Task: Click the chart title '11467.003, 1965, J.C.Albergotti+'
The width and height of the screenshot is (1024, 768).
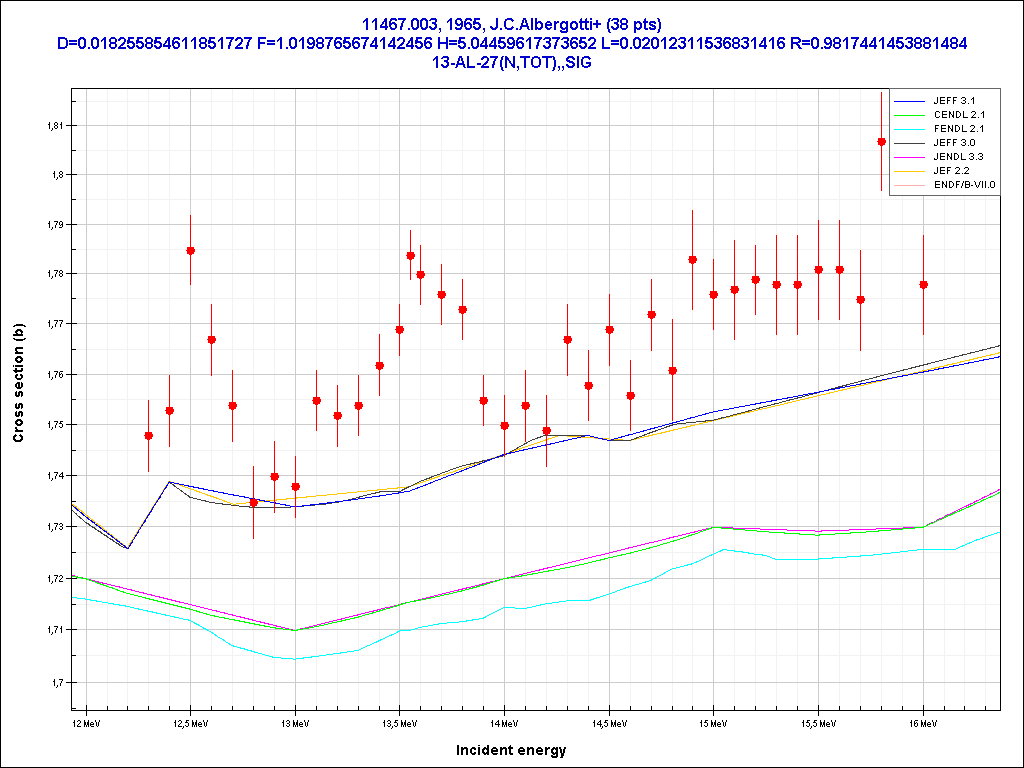Action: point(511,24)
